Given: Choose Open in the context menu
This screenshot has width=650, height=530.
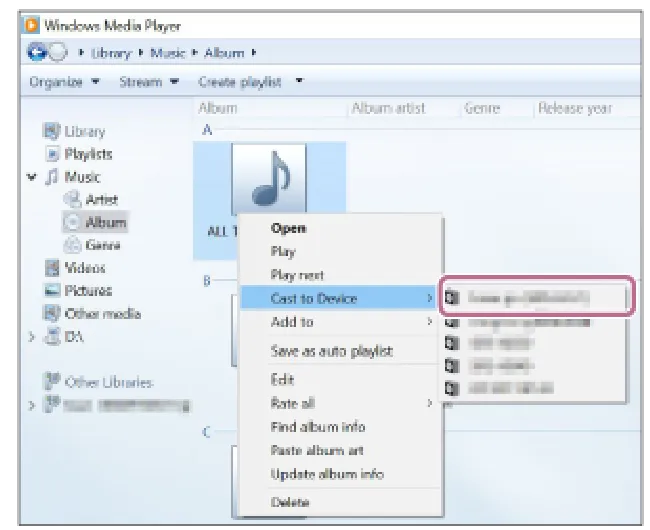Looking at the screenshot, I should click(x=338, y=228).
